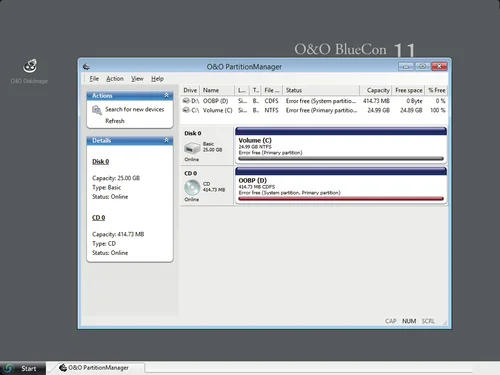
Task: Click the NTFS file system cell
Action: coord(271,110)
